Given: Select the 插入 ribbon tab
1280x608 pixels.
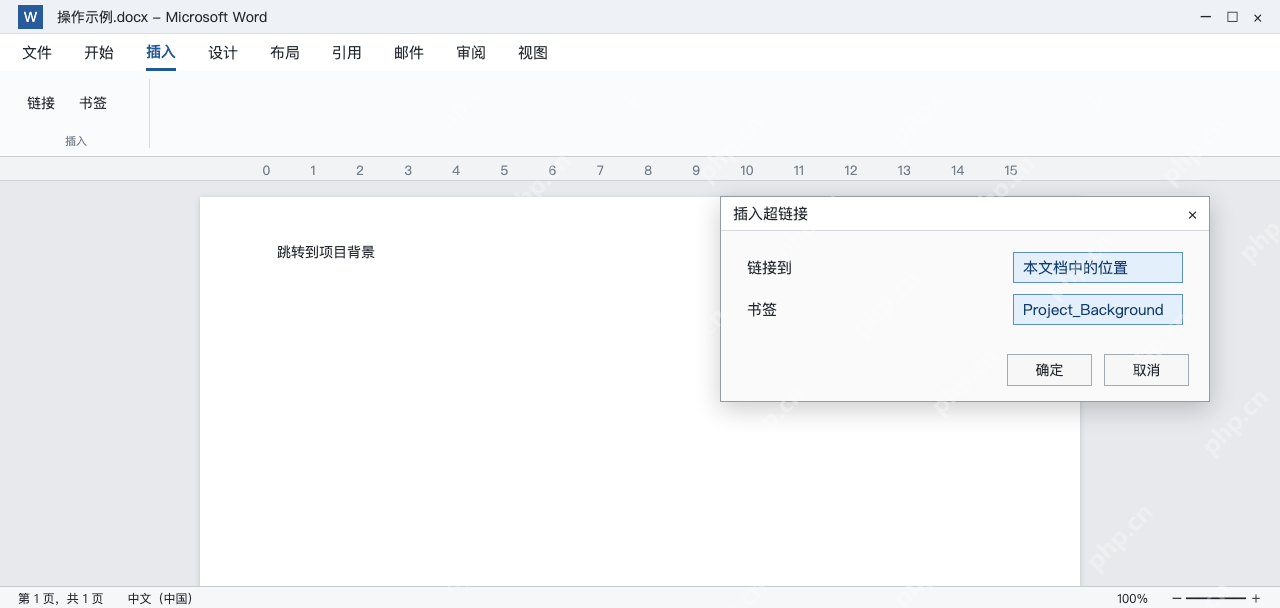Looking at the screenshot, I should tap(161, 53).
